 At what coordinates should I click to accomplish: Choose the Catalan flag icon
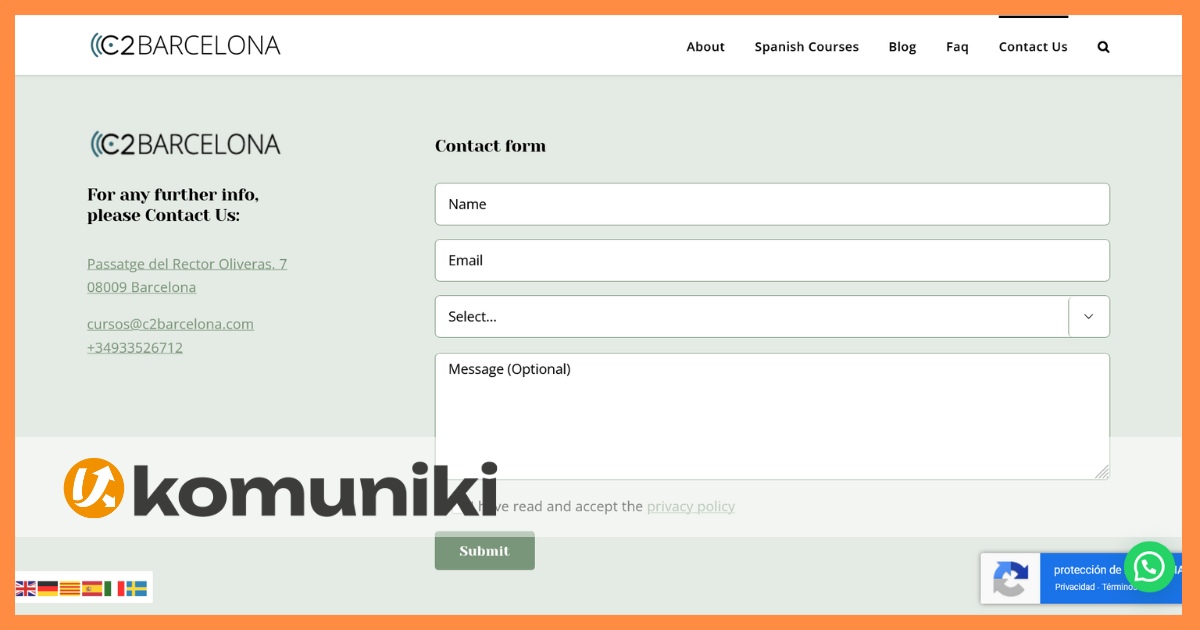68,588
